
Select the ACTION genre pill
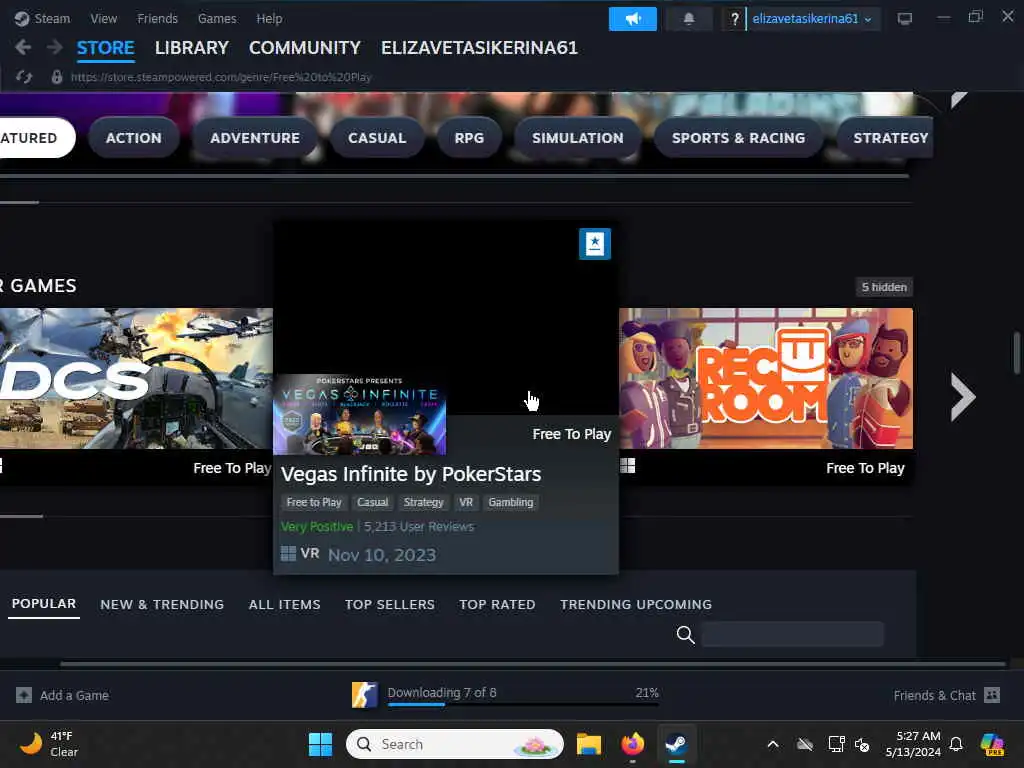click(x=133, y=138)
